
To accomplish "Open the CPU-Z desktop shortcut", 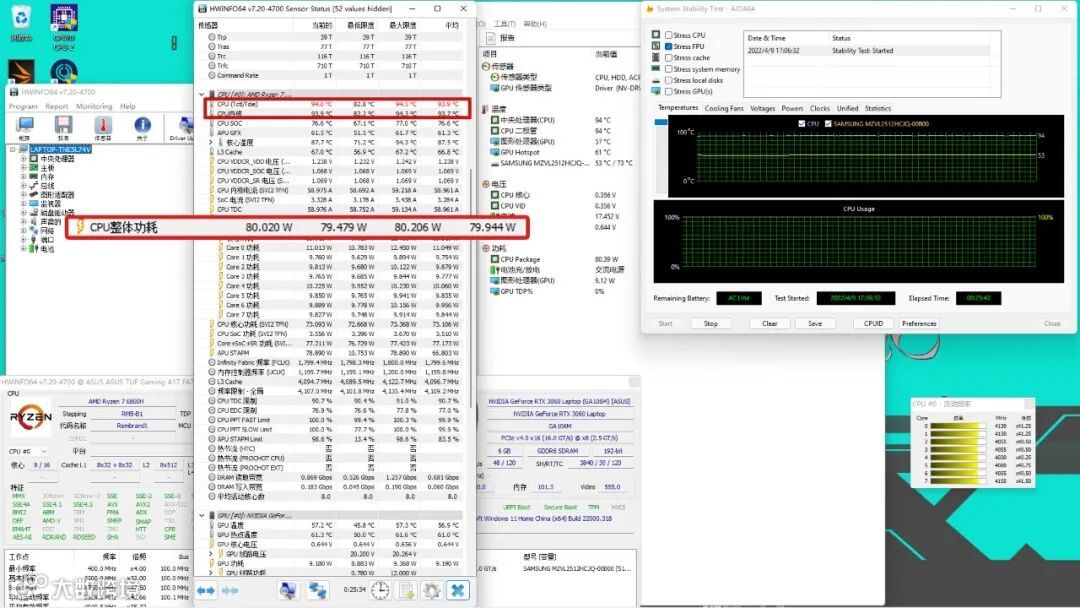I will (x=63, y=26).
